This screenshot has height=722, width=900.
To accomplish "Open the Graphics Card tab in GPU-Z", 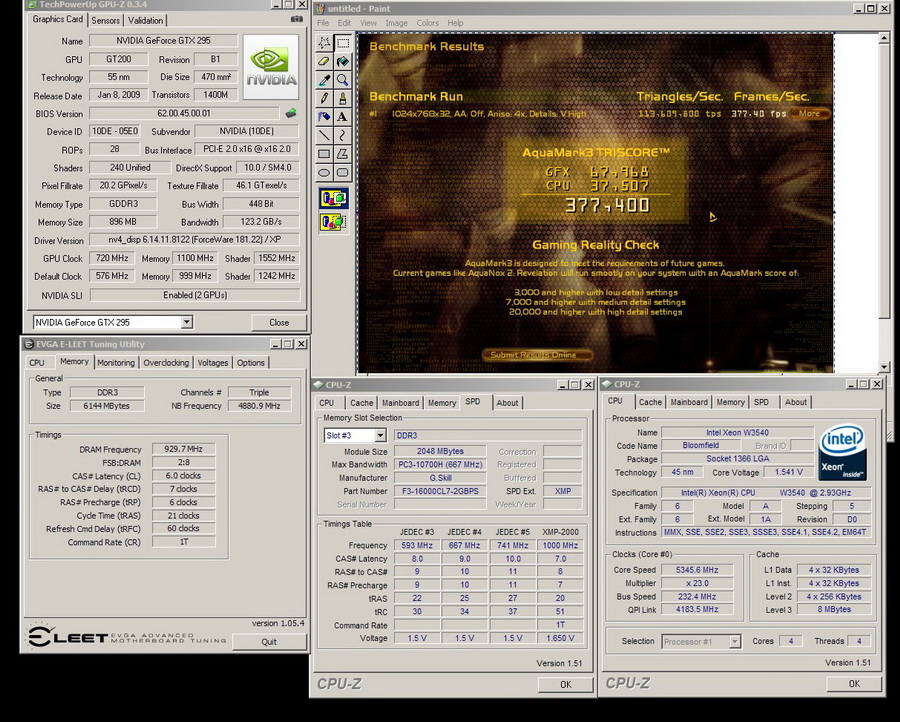I will [57, 19].
